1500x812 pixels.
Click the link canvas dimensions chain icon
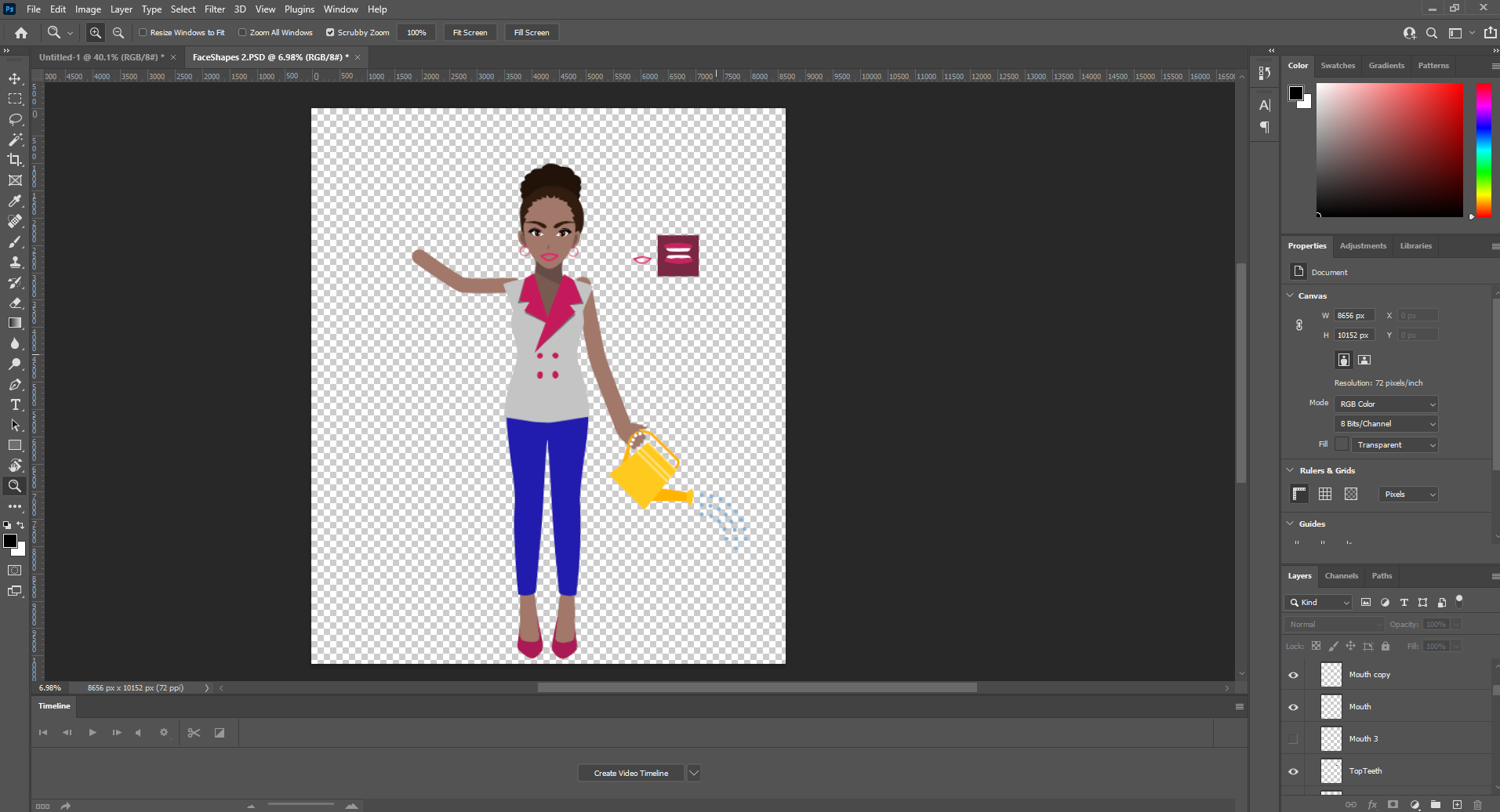[x=1298, y=324]
